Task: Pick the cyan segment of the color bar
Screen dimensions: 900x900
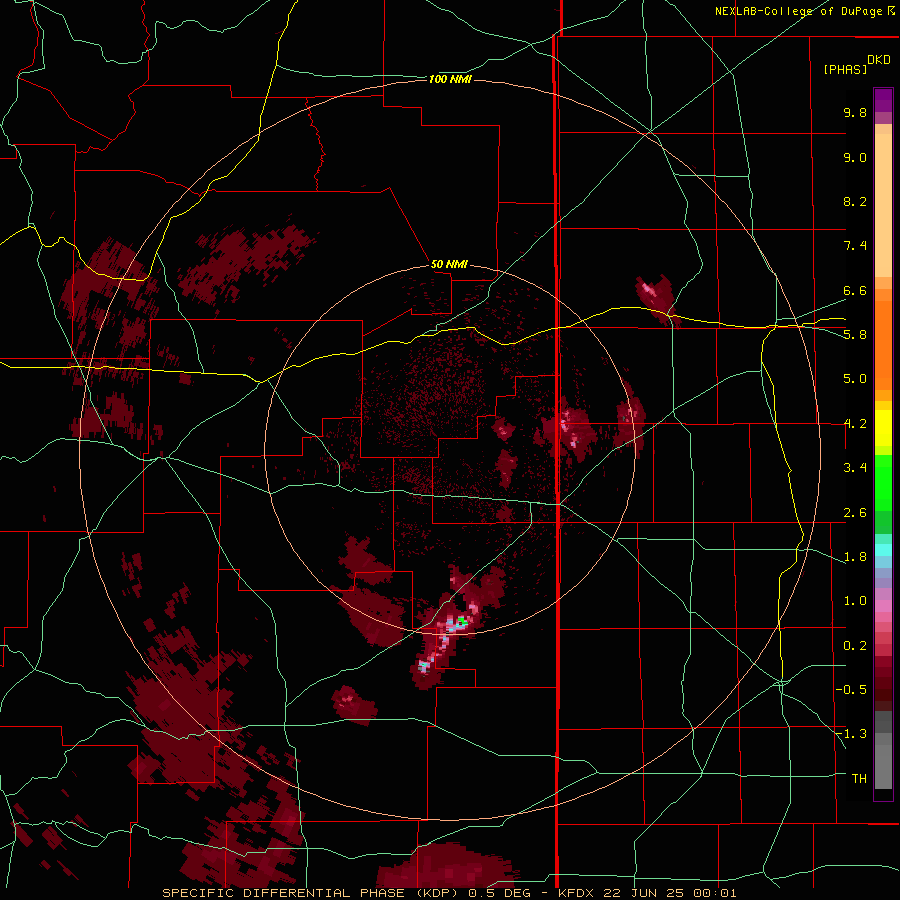Action: click(883, 550)
